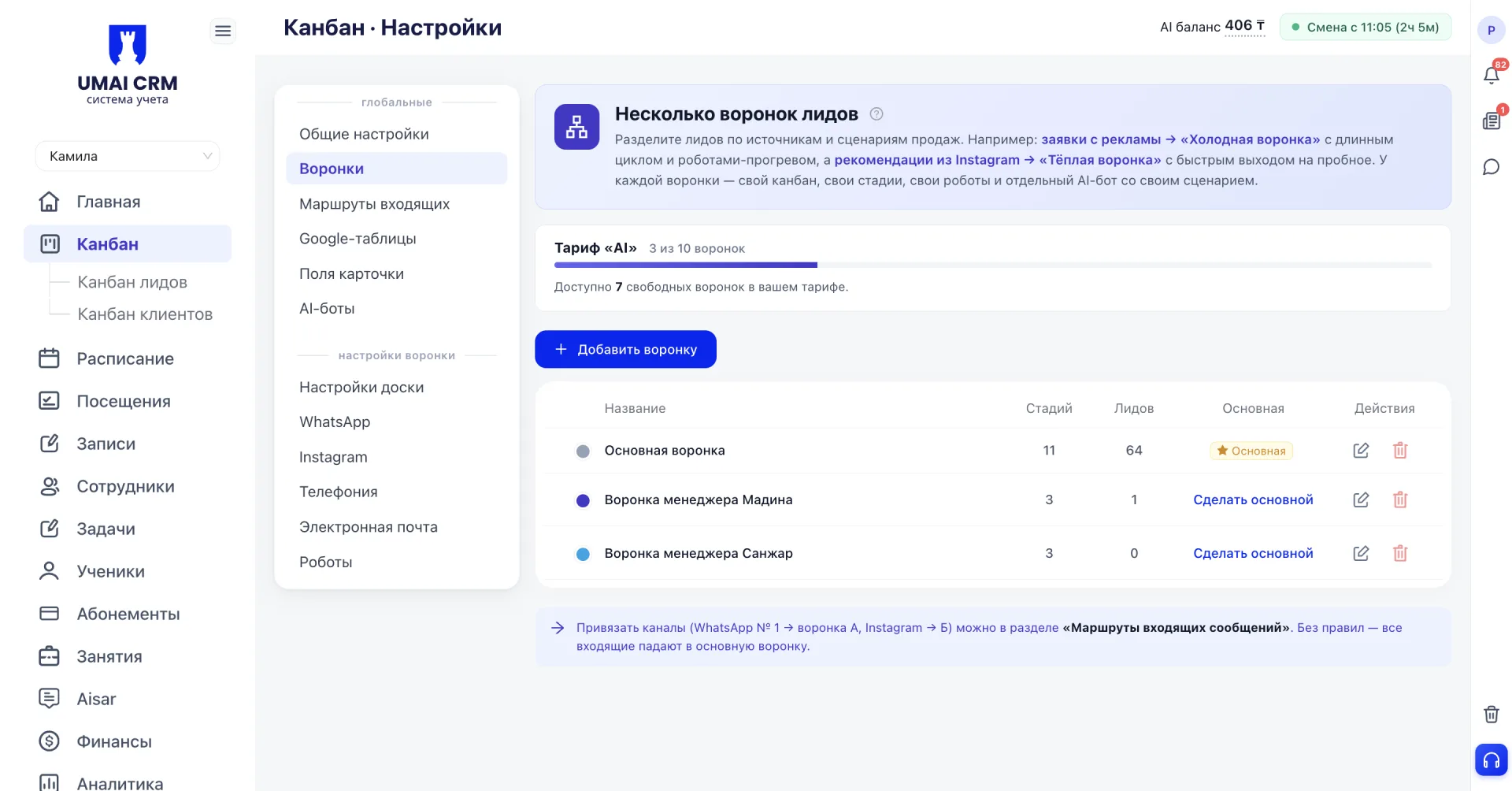
Task: Edit Воронка менеджера Санжар pencil icon
Action: (x=1361, y=553)
